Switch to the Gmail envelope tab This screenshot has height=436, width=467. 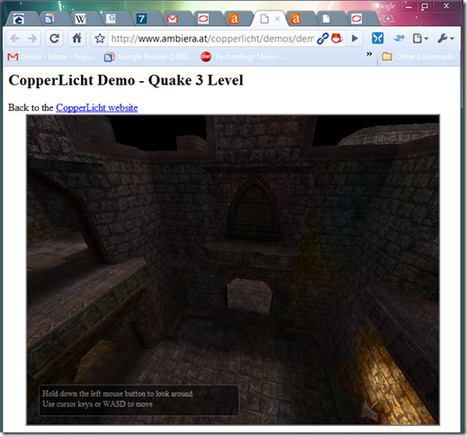pos(172,19)
